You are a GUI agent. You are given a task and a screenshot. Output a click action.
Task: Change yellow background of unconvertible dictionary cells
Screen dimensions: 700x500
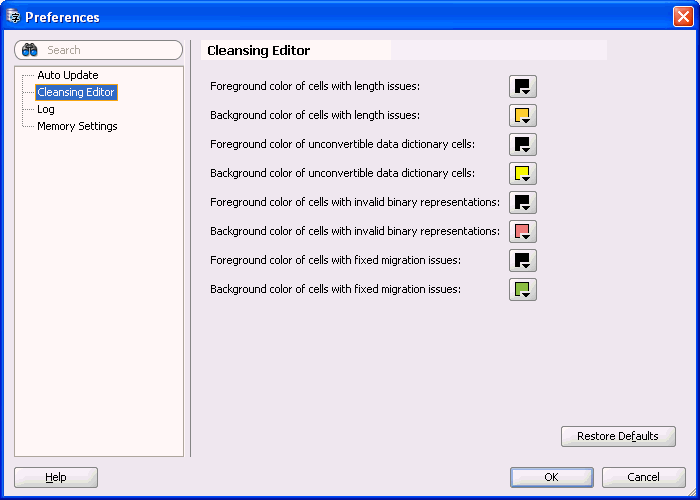click(x=523, y=174)
